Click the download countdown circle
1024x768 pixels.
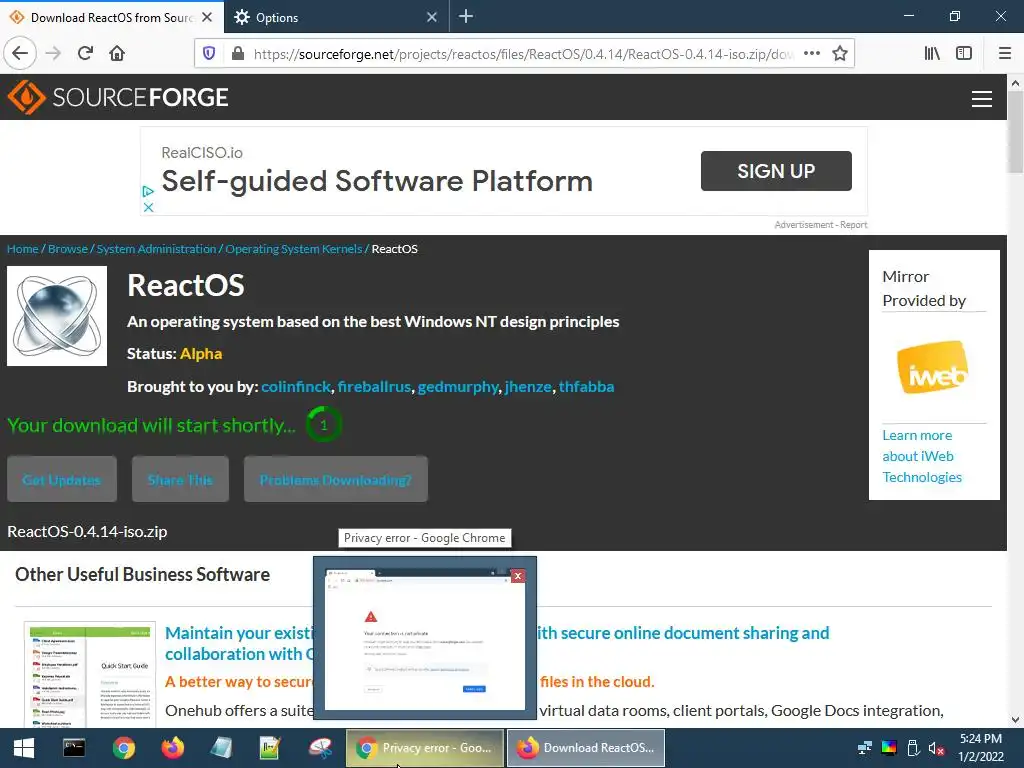click(323, 424)
